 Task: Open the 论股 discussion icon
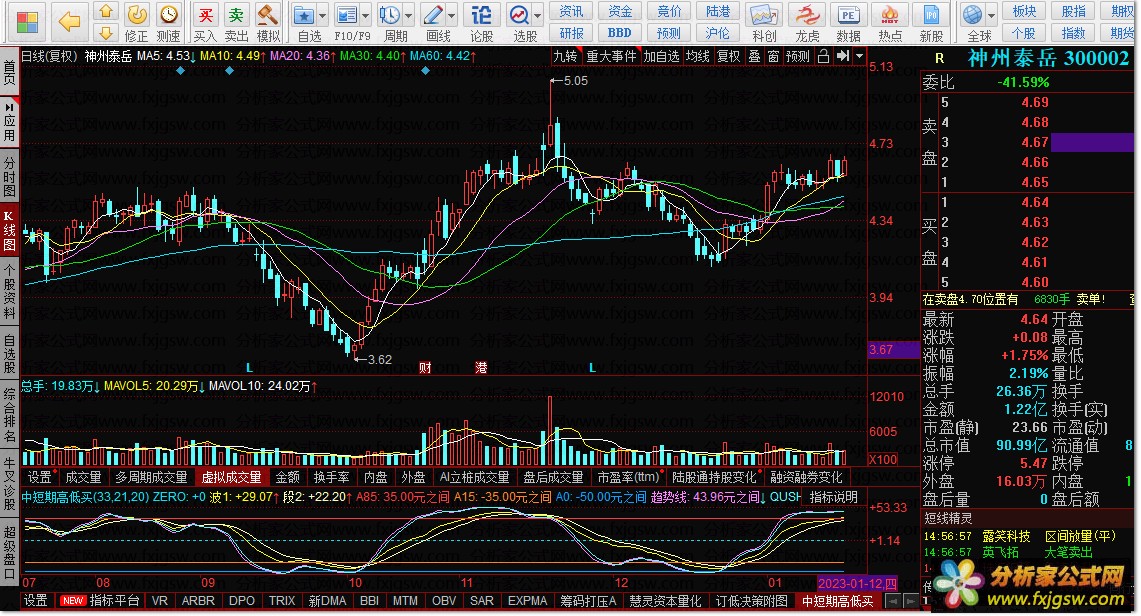481,15
